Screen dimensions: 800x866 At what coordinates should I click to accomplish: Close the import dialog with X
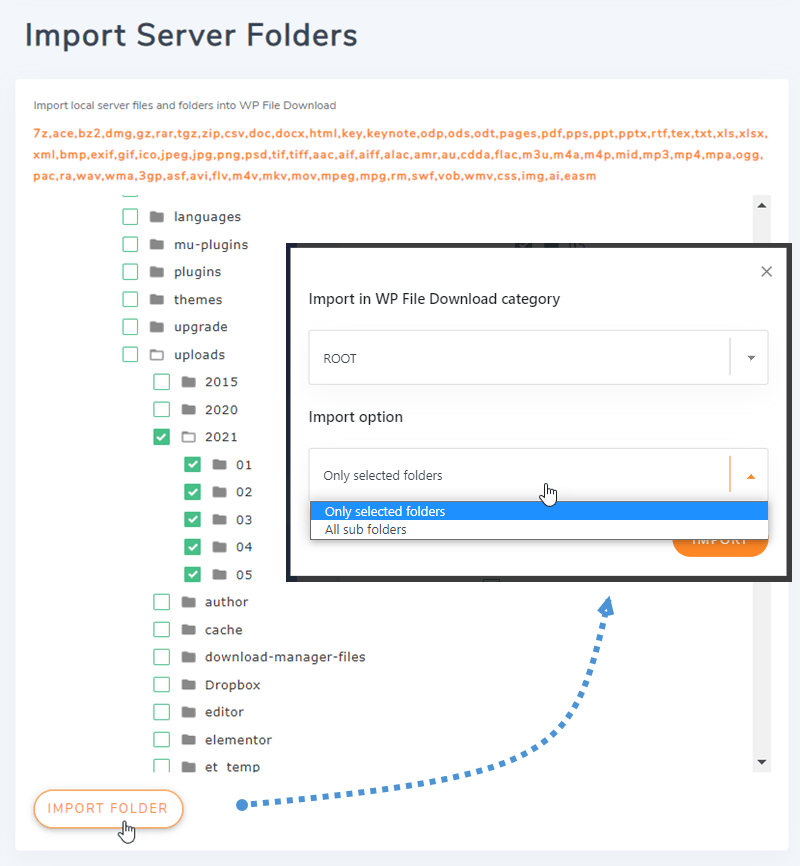tap(766, 271)
